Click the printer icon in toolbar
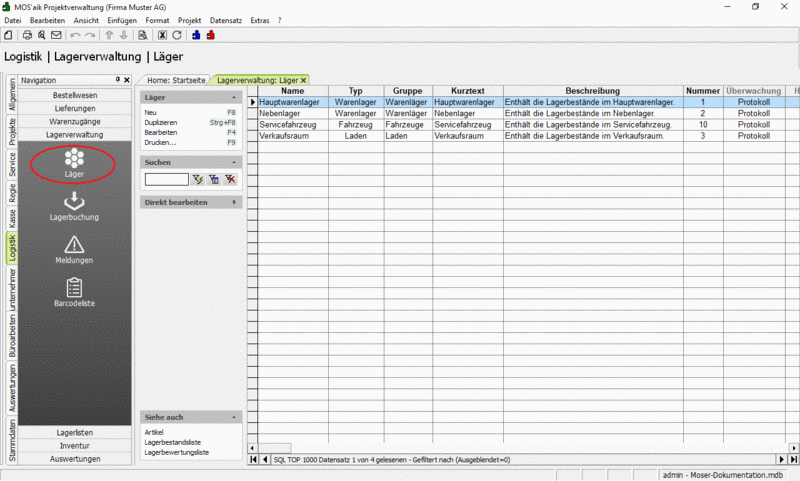This screenshot has width=800, height=481. click(27, 35)
